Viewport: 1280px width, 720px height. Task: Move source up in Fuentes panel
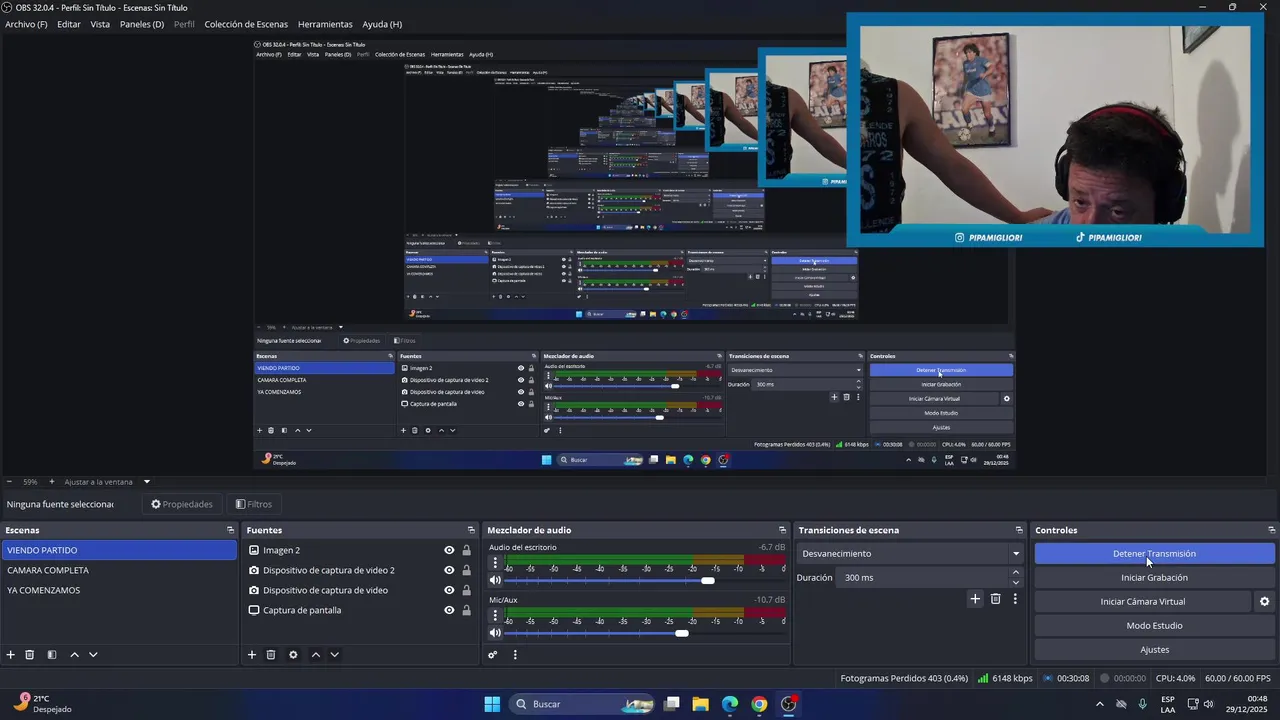(x=315, y=655)
